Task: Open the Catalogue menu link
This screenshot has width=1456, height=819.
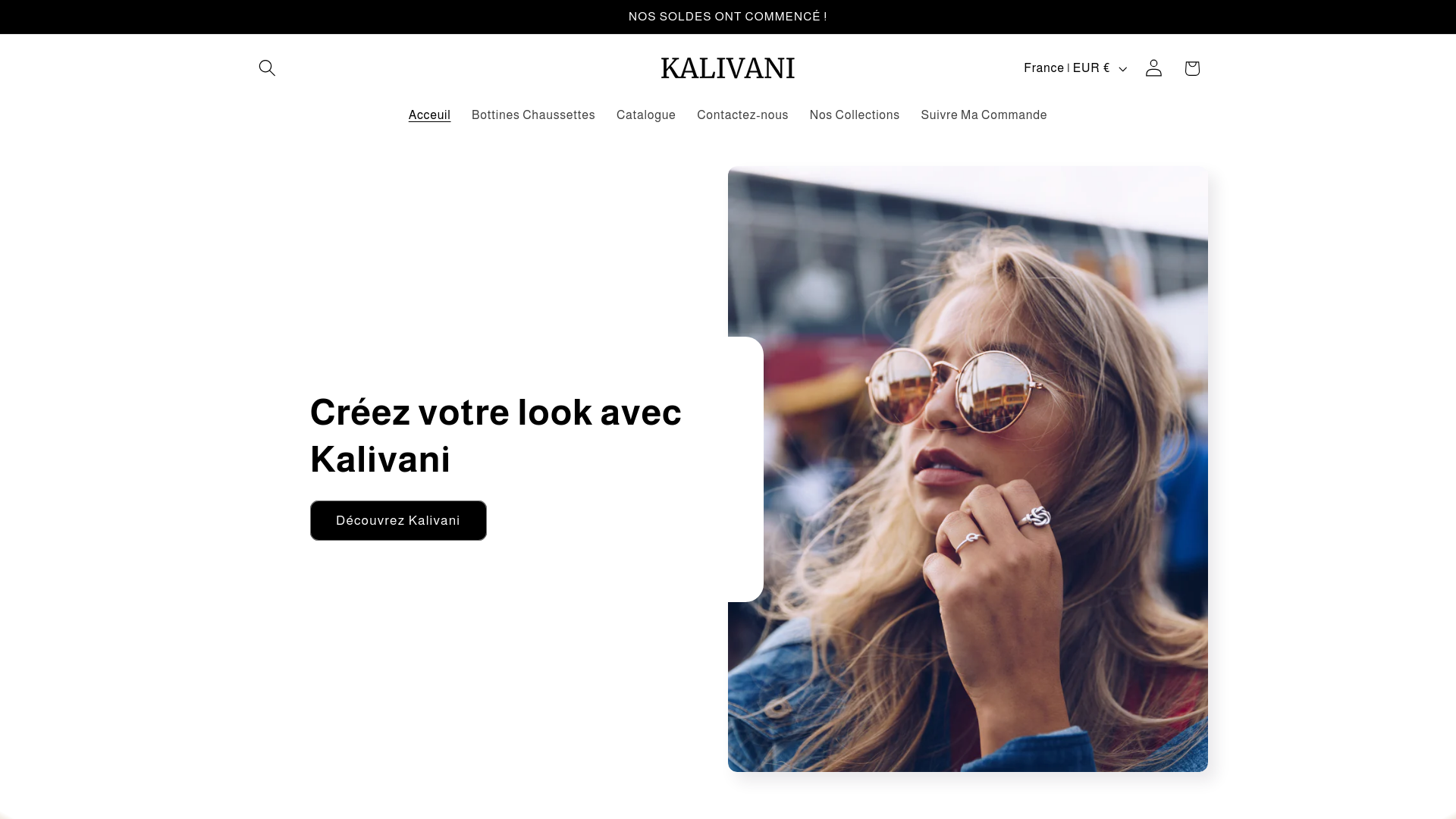Action: [646, 115]
